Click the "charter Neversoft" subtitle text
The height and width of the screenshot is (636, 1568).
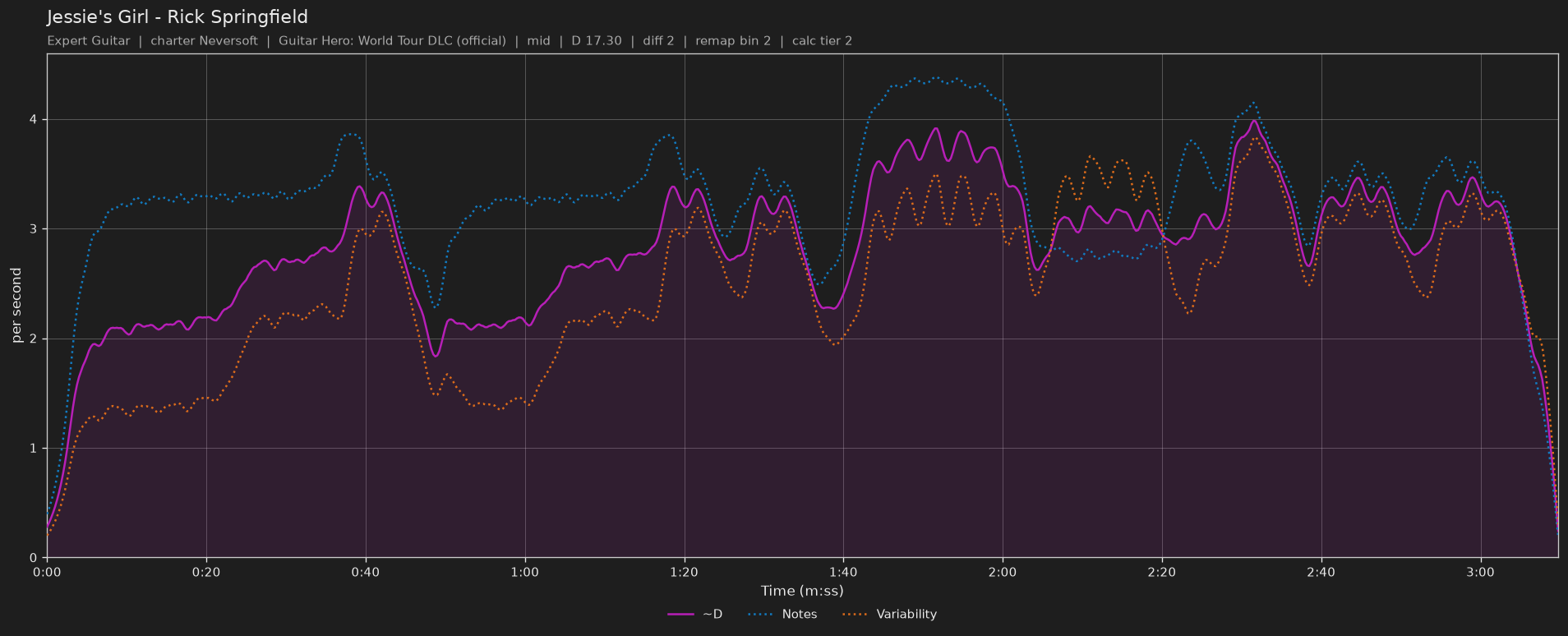204,41
